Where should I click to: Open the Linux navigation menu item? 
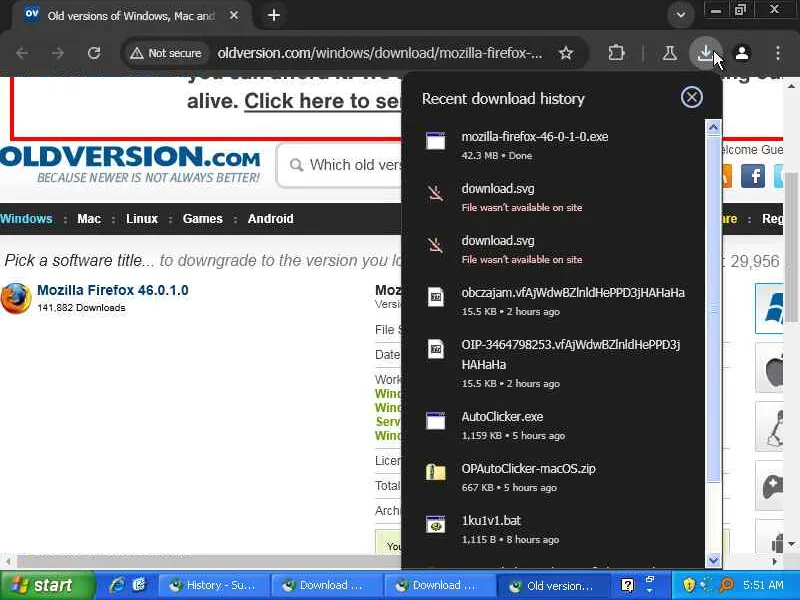pyautogui.click(x=142, y=219)
